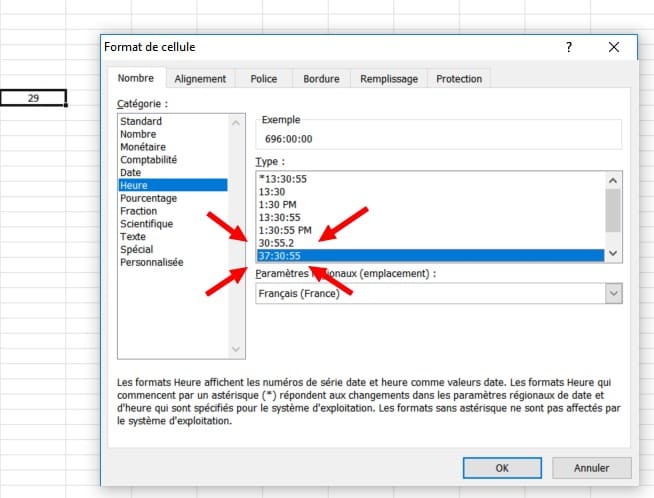Screen dimensions: 654x498
Task: Select the 37:30:55 time type
Action: point(430,256)
